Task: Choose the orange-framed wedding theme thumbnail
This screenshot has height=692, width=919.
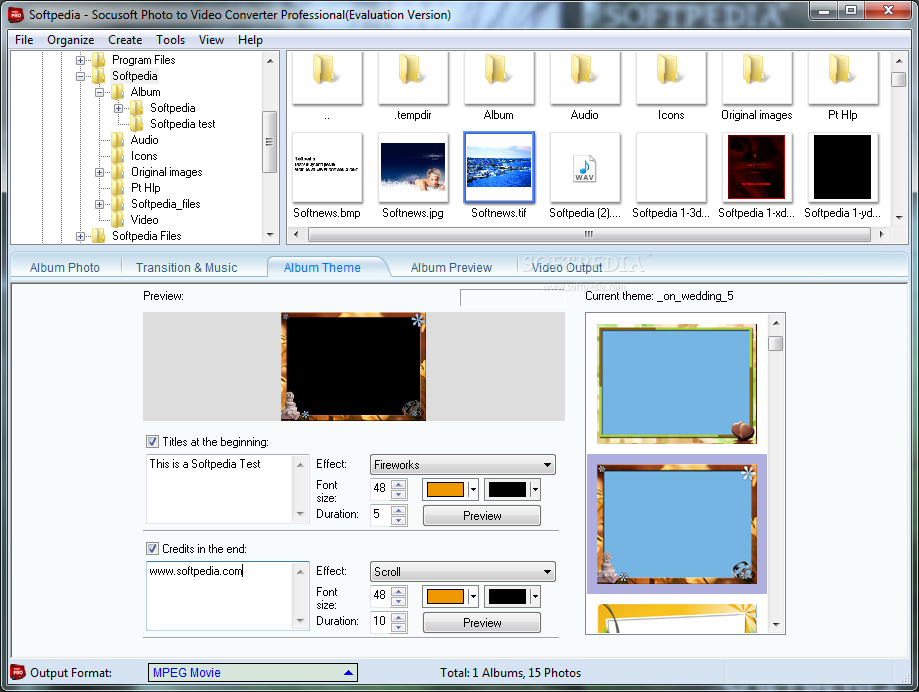Action: tap(677, 524)
